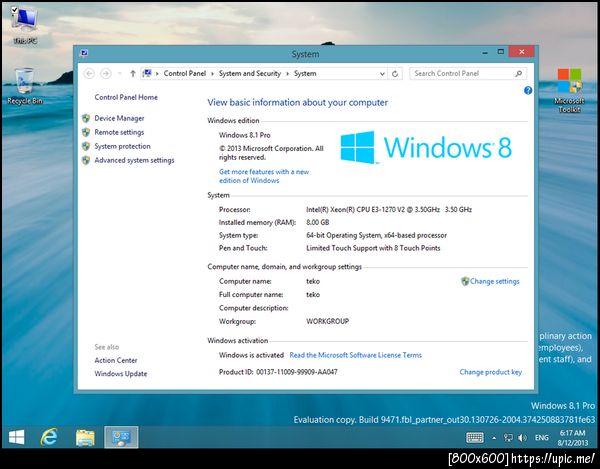Click Get more features with new edition

click(264, 176)
